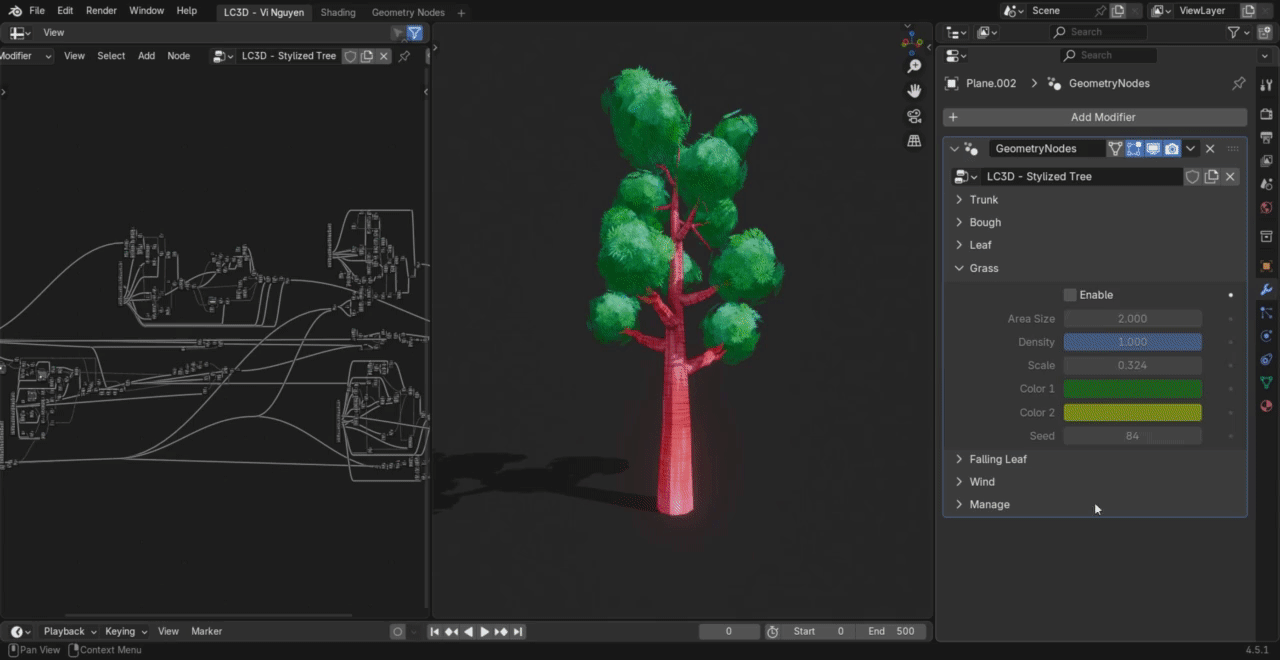Toggle modifier render visibility
Screen dimensions: 1280x660
[x=1172, y=148]
